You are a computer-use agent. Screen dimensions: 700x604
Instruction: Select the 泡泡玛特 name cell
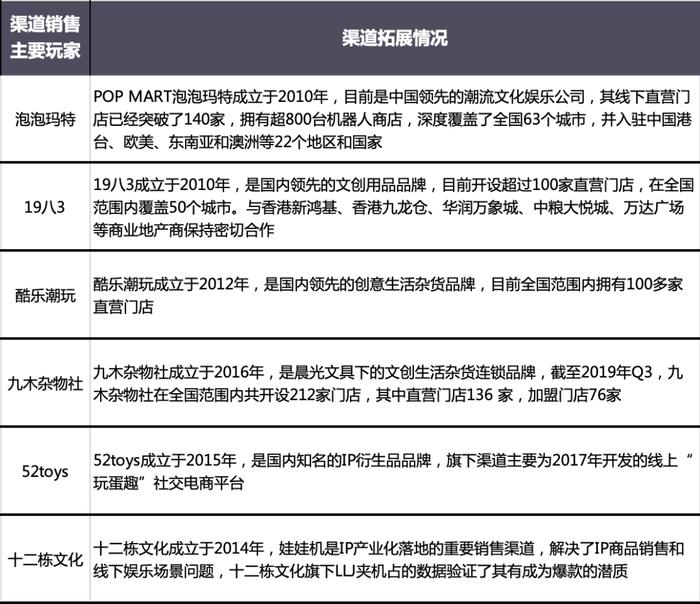tap(45, 119)
